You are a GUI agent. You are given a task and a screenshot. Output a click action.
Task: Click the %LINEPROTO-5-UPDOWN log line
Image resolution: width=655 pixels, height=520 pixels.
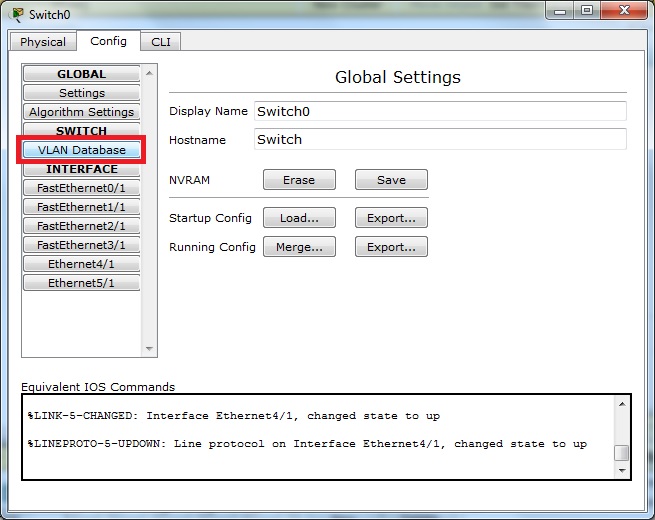click(x=307, y=444)
